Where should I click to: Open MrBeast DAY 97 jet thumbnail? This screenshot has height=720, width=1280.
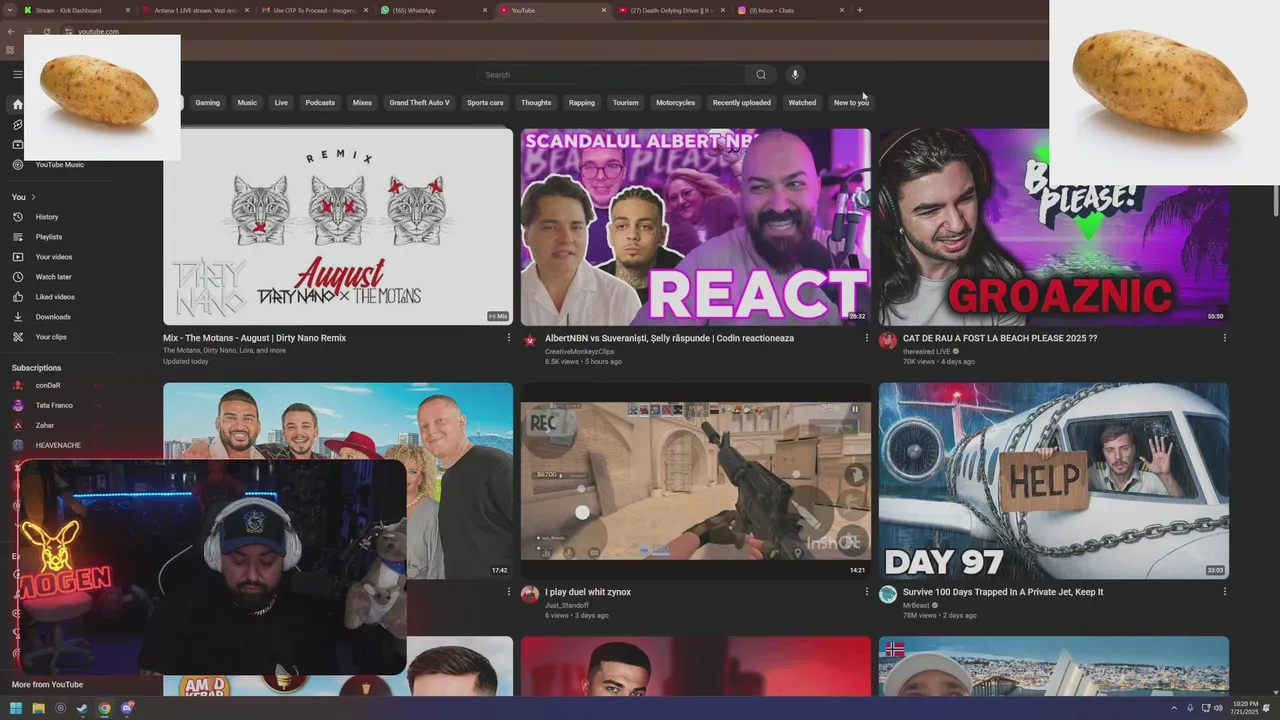tap(1054, 481)
